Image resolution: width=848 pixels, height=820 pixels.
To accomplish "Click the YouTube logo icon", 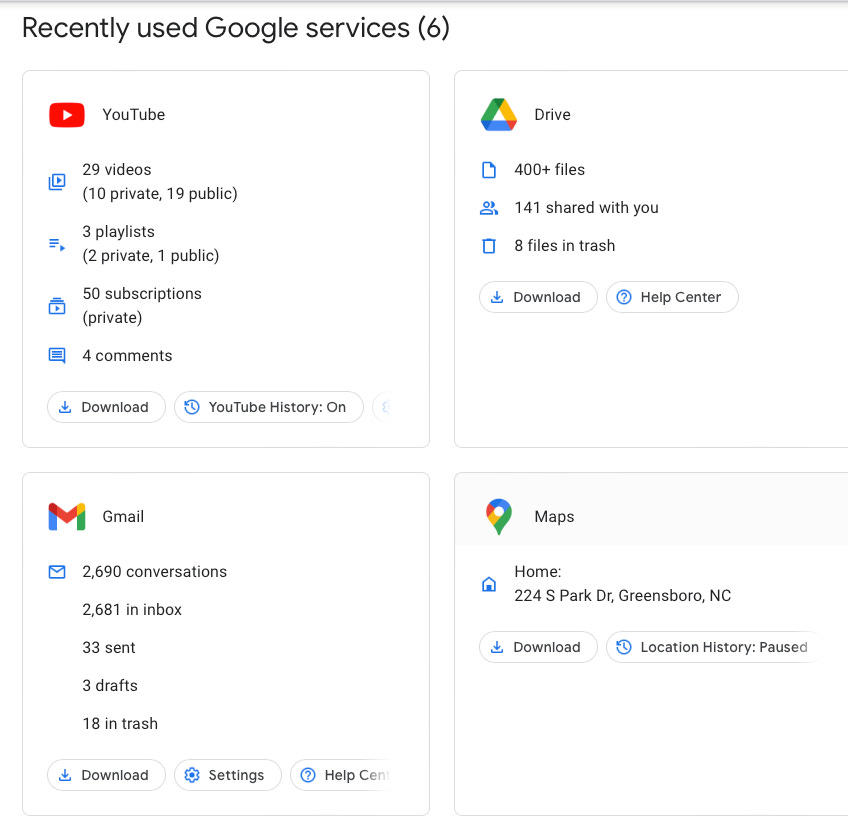I will click(67, 115).
